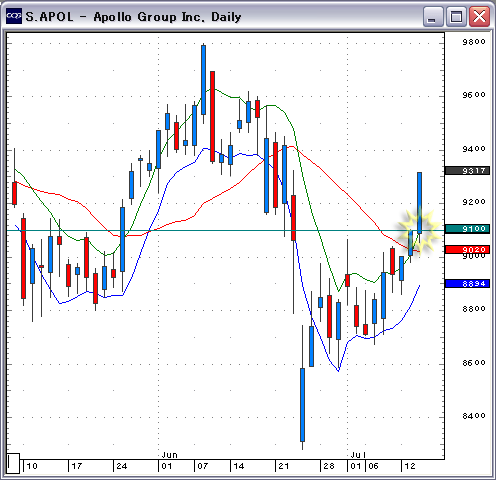This screenshot has width=496, height=480.
Task: Click date label 17 on time axis
Action: click(x=77, y=466)
